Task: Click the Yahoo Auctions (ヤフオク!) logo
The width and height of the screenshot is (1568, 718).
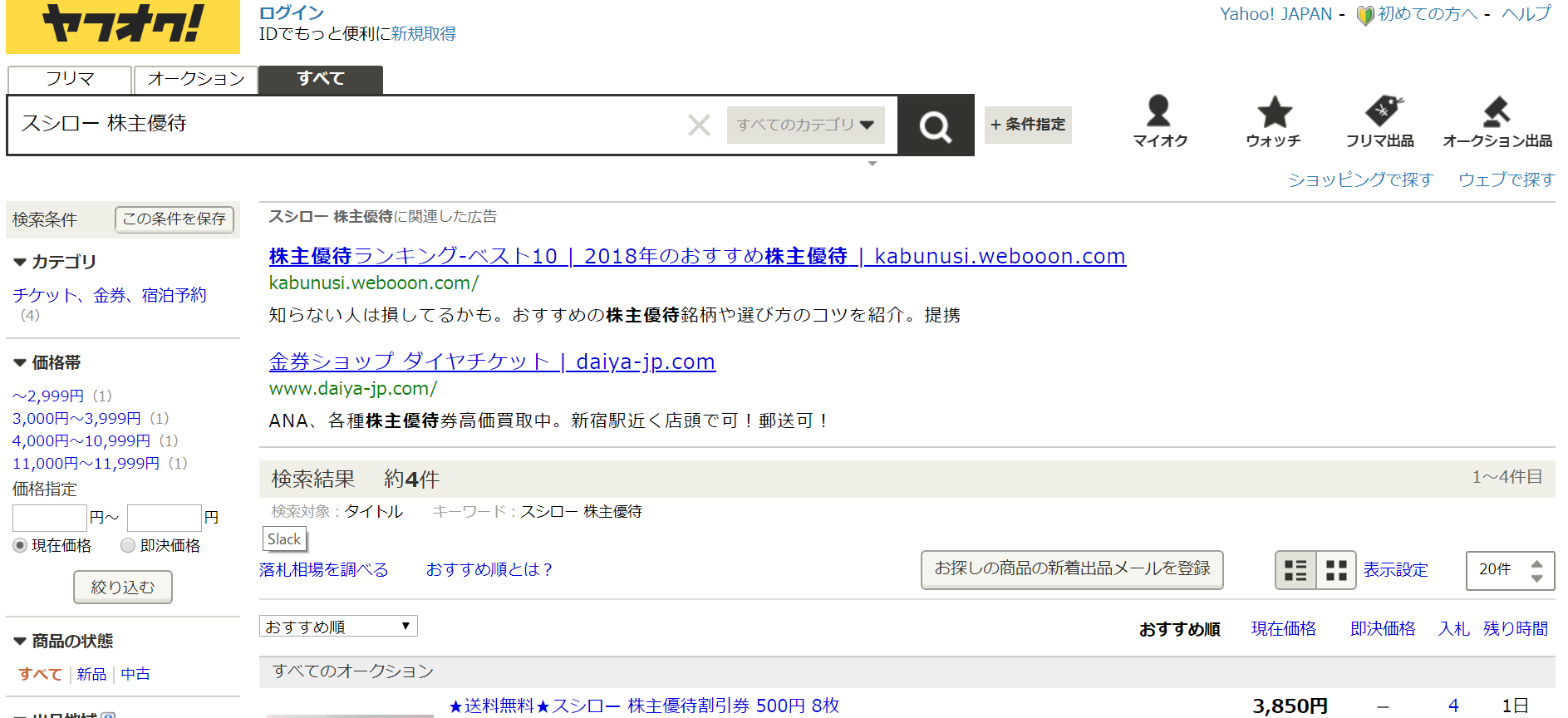Action: coord(123,25)
